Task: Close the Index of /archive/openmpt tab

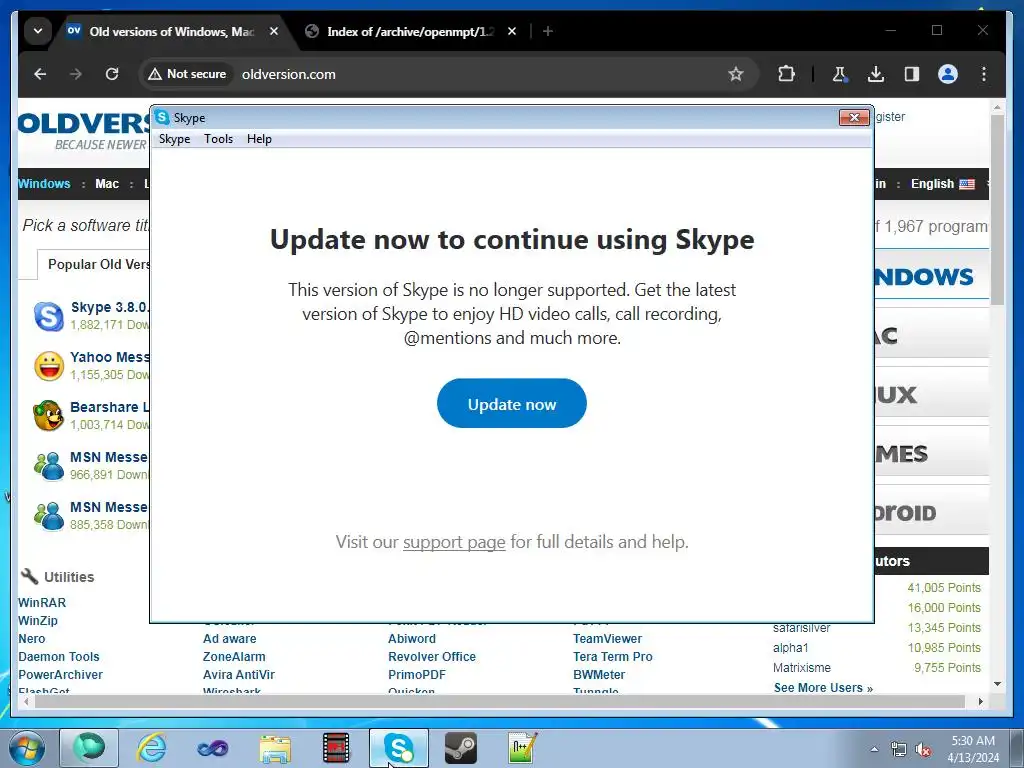Action: 512,31
